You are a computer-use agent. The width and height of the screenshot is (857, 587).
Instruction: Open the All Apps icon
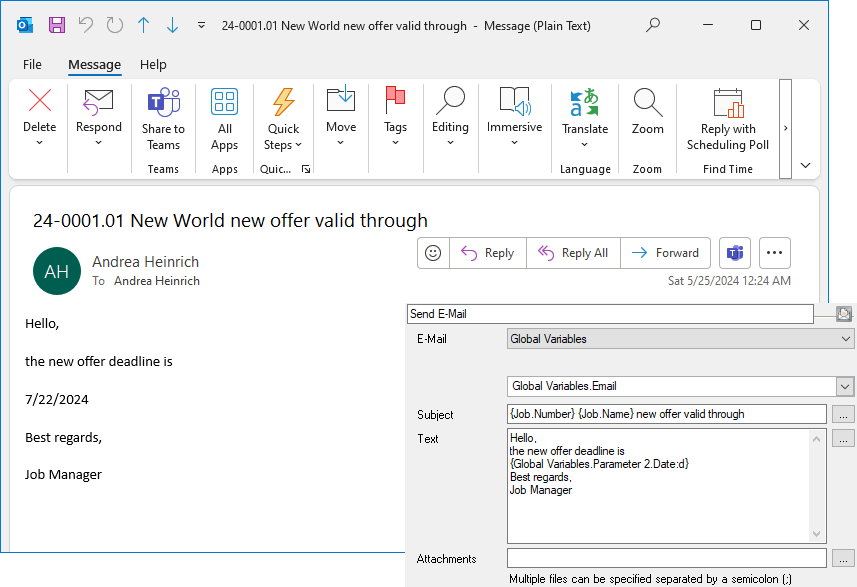tap(224, 102)
